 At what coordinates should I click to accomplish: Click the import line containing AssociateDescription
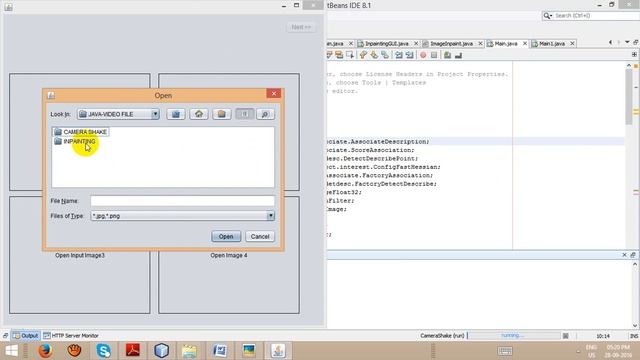point(378,142)
